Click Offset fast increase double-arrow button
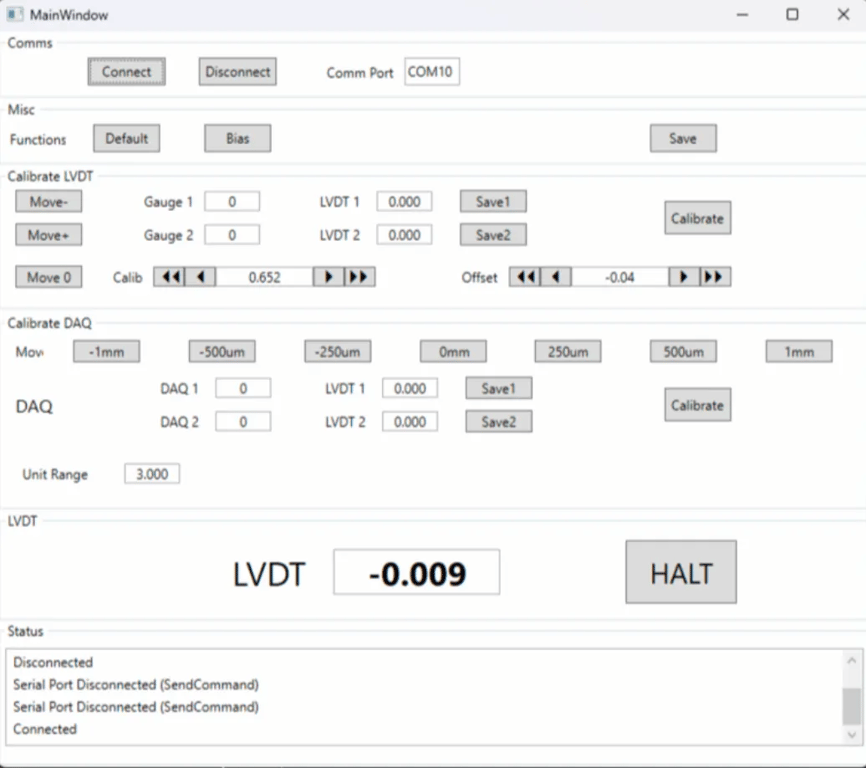 pyautogui.click(x=715, y=277)
